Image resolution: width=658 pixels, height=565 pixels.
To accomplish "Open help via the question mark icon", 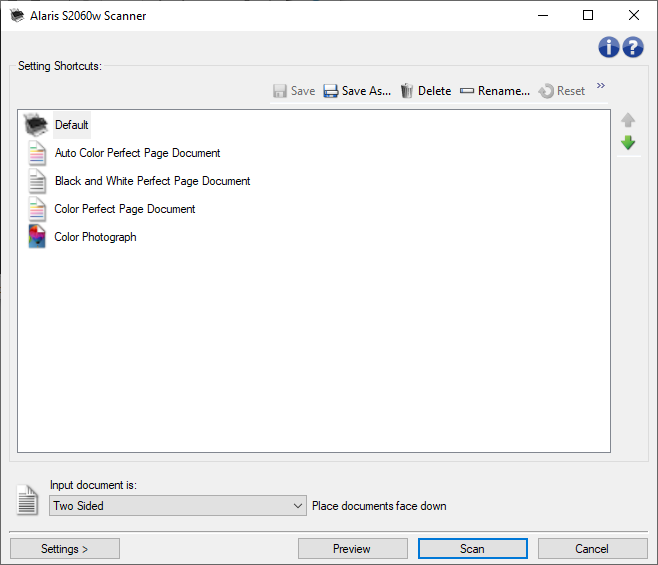I will pyautogui.click(x=633, y=47).
